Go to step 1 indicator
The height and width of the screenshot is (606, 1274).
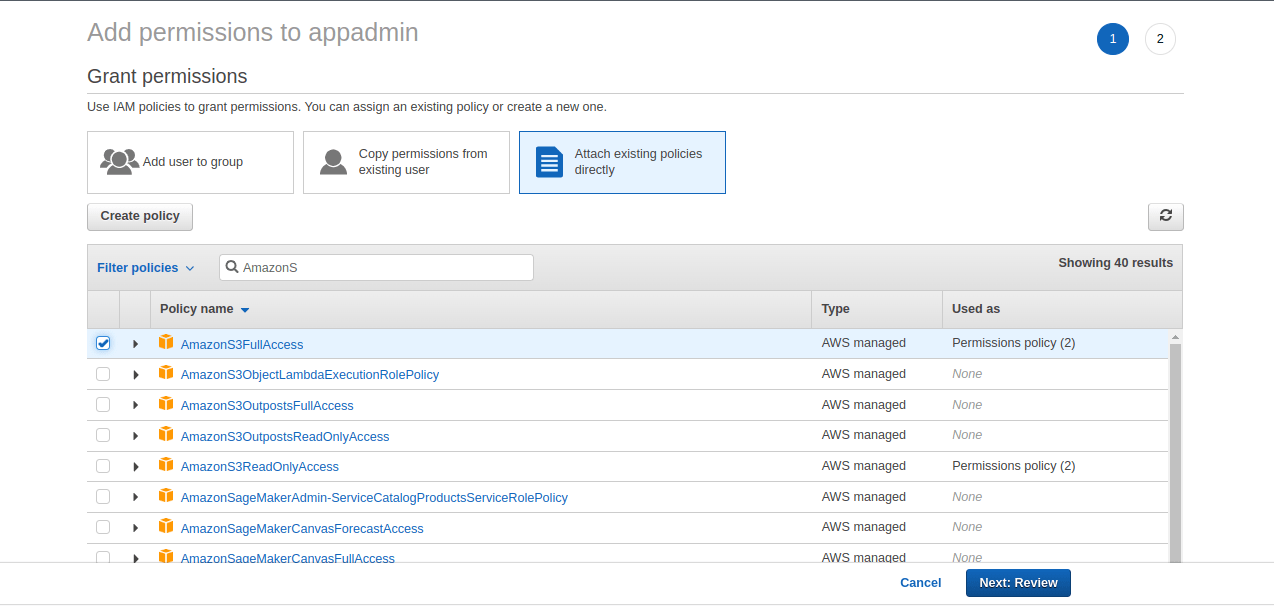tap(1113, 39)
